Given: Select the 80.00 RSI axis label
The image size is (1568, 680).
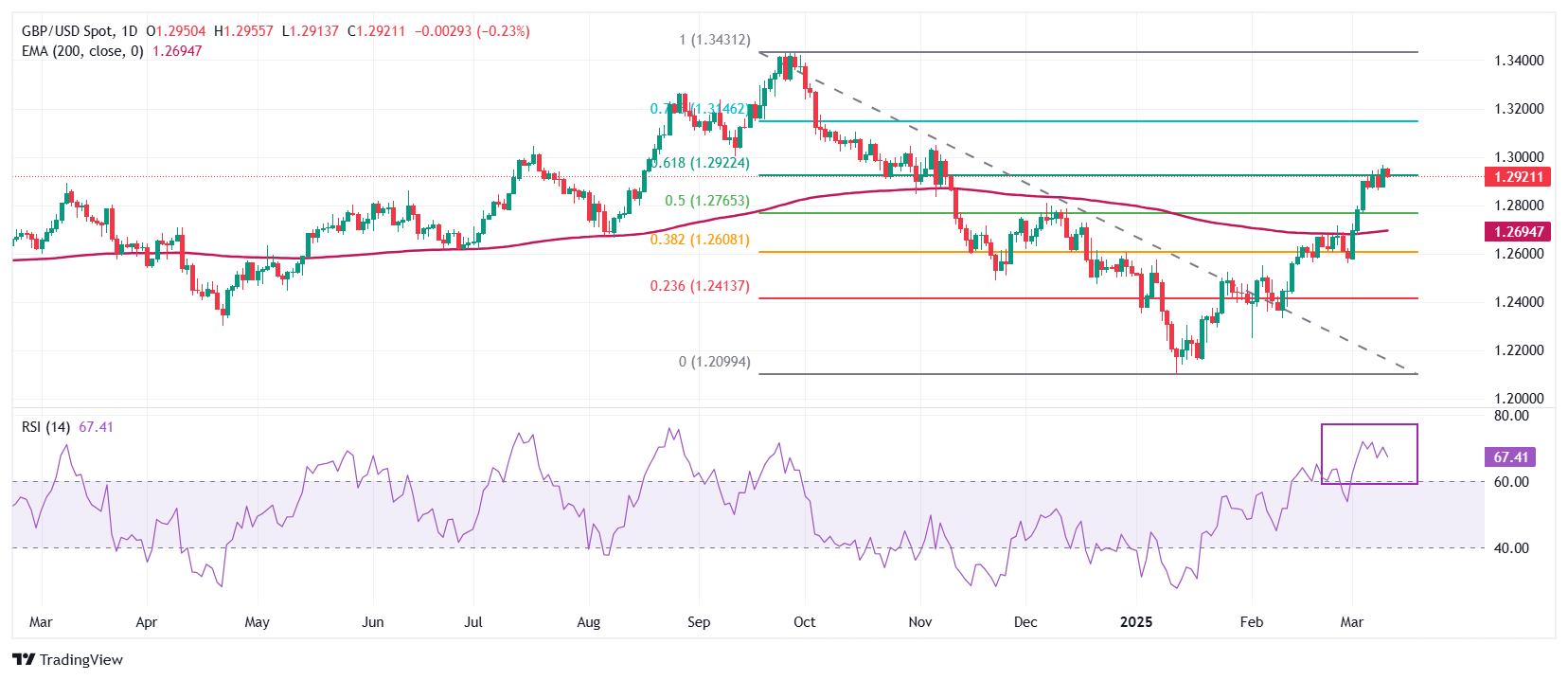Looking at the screenshot, I should pos(1511,416).
